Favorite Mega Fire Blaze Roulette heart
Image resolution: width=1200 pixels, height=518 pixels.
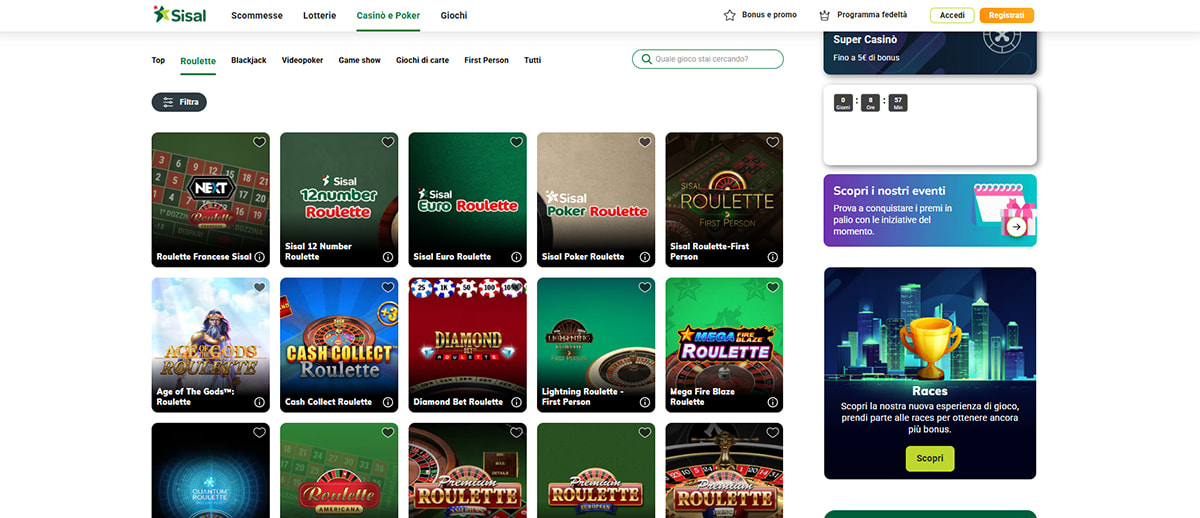773,287
